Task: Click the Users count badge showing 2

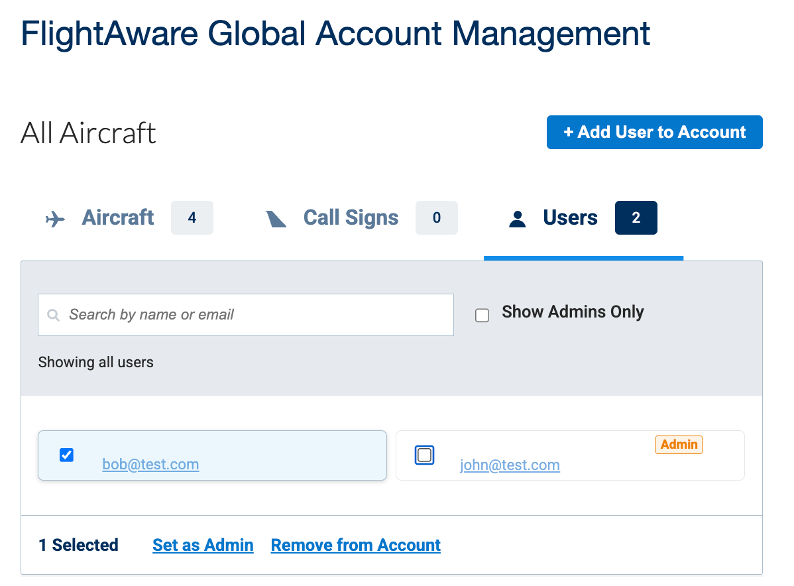Action: (636, 218)
